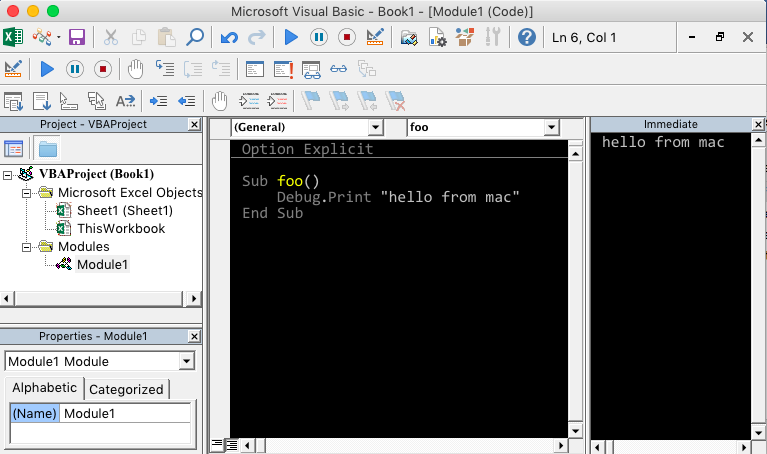Toggle a bookmark with the blue flag

[311, 101]
